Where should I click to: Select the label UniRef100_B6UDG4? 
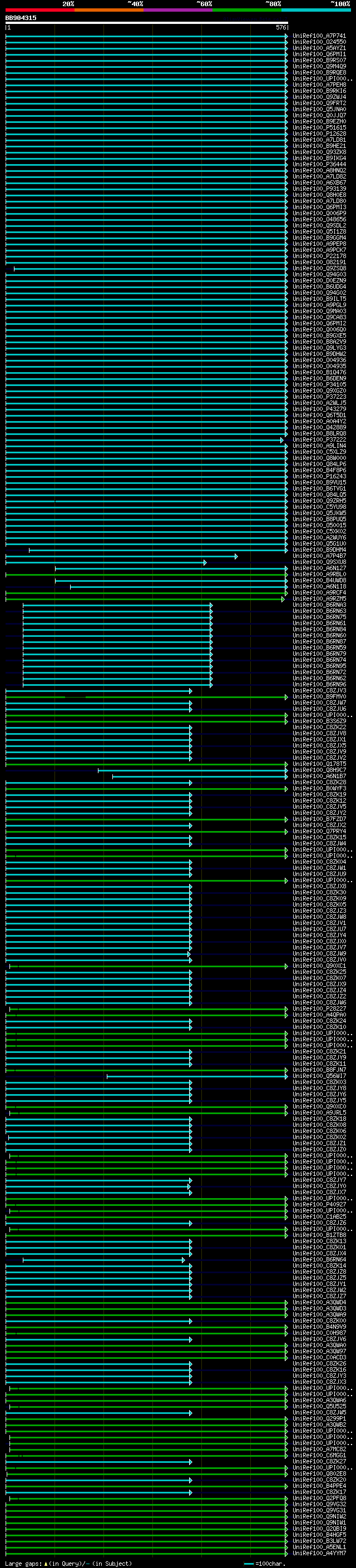point(319,286)
